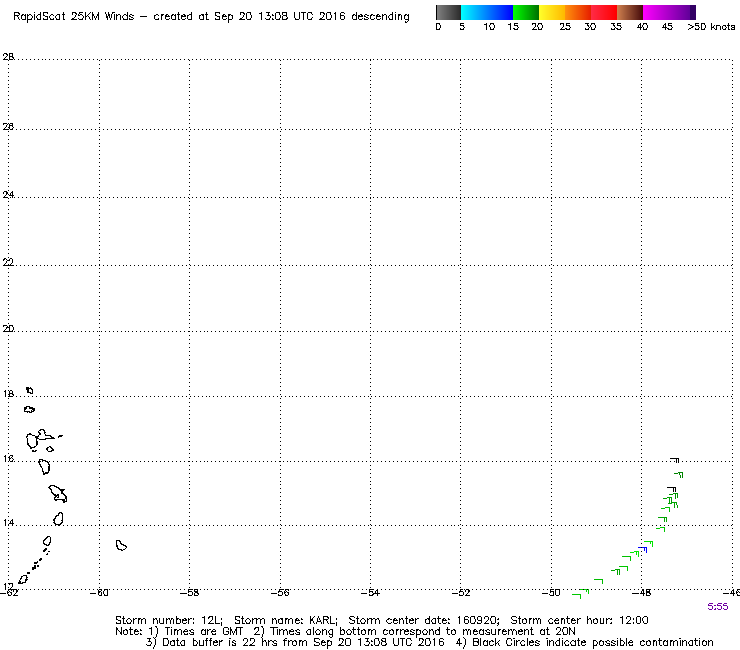The height and width of the screenshot is (650, 740).
Task: Click the legend label '35'
Action: tap(616, 27)
